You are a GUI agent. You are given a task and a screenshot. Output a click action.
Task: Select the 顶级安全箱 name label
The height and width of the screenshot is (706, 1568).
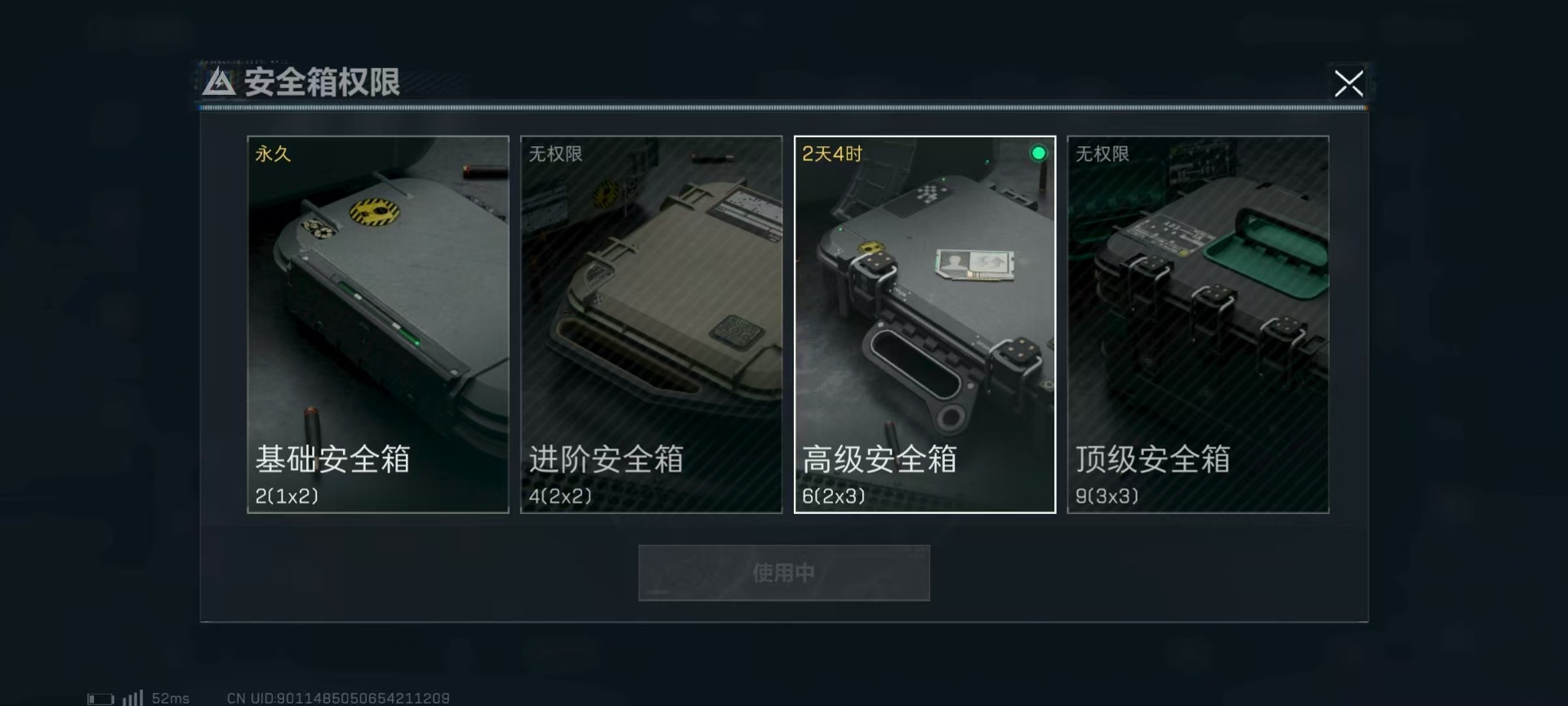tap(1152, 459)
